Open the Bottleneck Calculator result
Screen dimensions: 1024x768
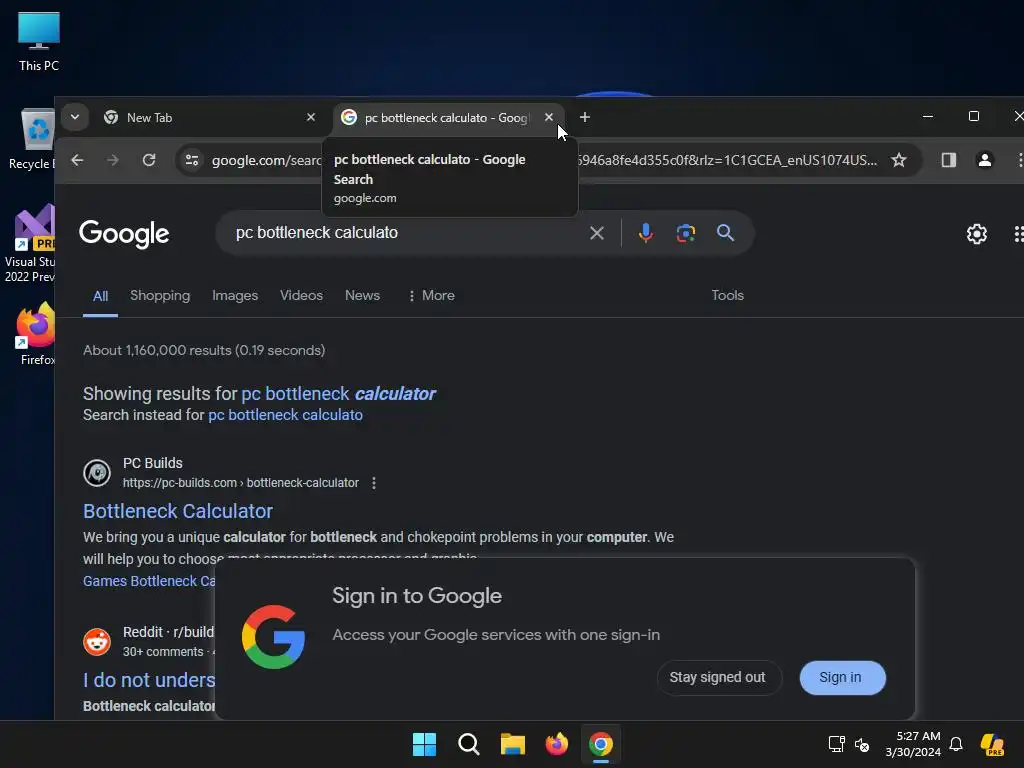click(x=178, y=511)
